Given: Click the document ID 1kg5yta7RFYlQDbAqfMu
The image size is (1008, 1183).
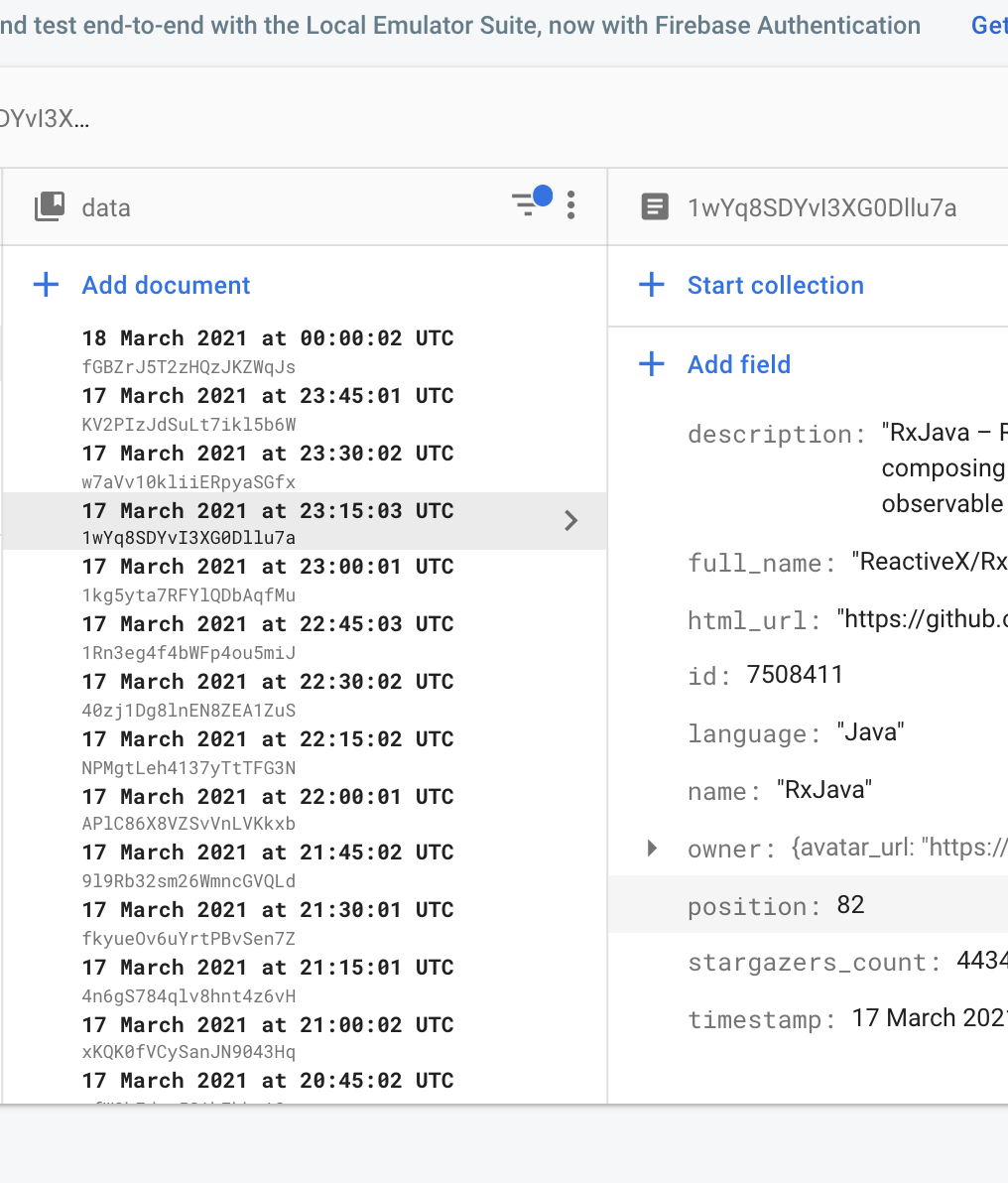Looking at the screenshot, I should tap(189, 595).
